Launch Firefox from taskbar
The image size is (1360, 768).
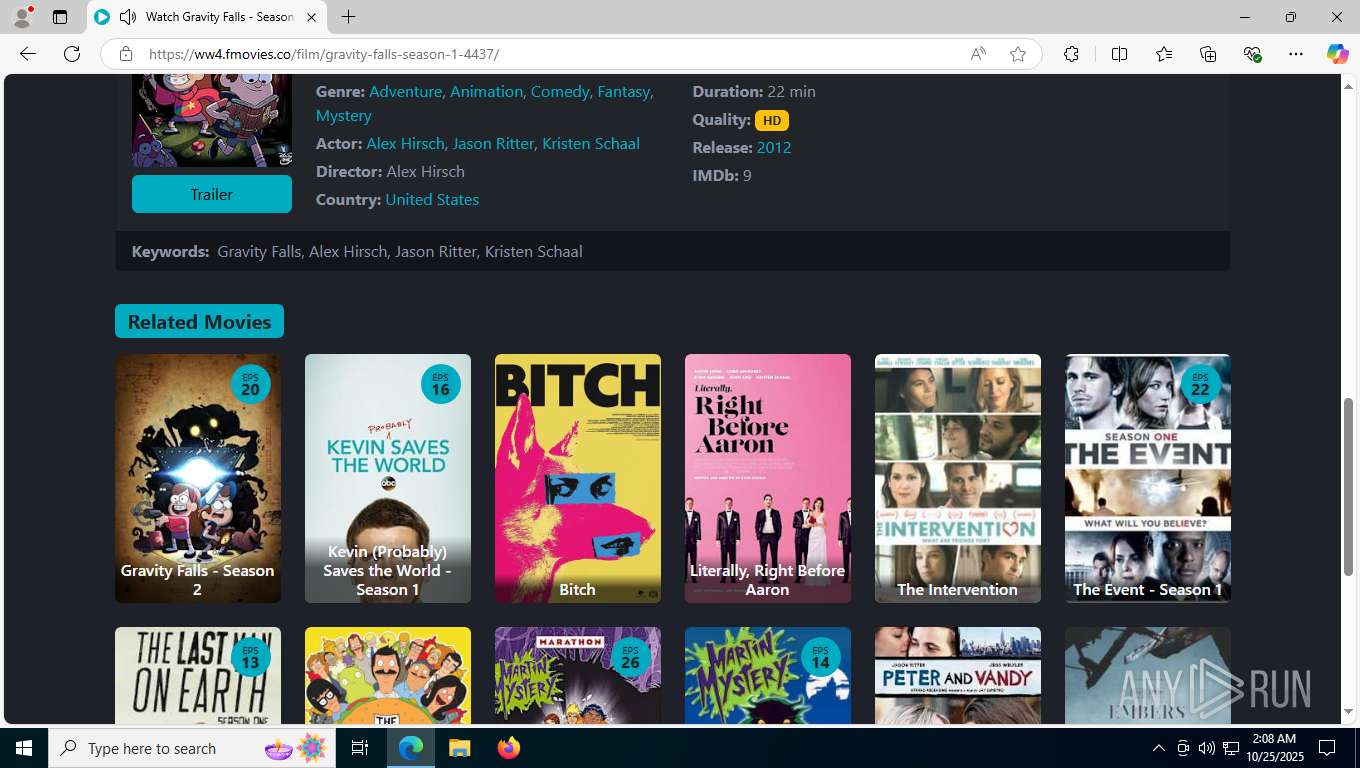tap(508, 748)
